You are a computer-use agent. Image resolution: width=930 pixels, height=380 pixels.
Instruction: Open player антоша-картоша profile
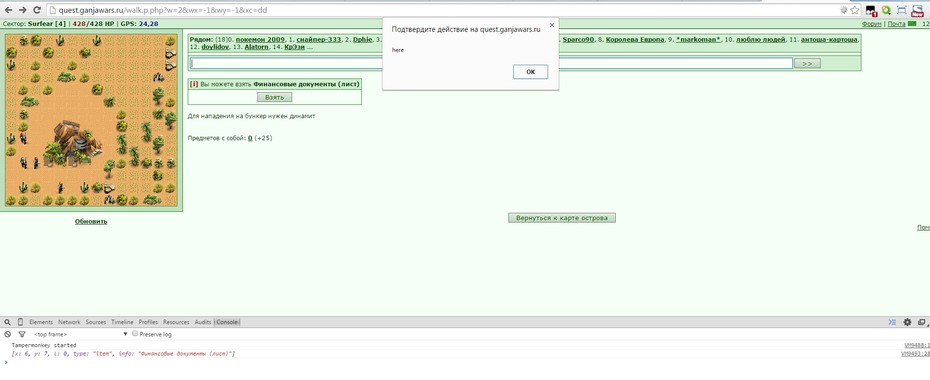point(829,40)
